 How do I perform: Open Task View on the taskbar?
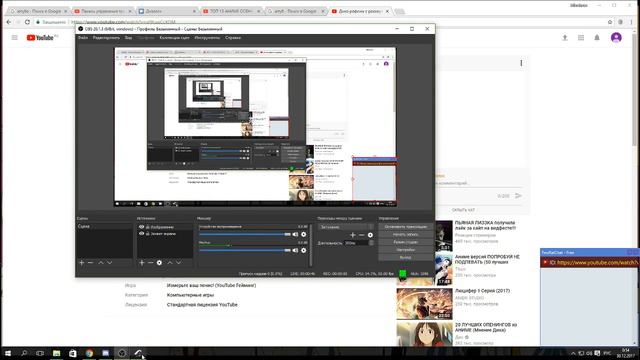point(40,353)
